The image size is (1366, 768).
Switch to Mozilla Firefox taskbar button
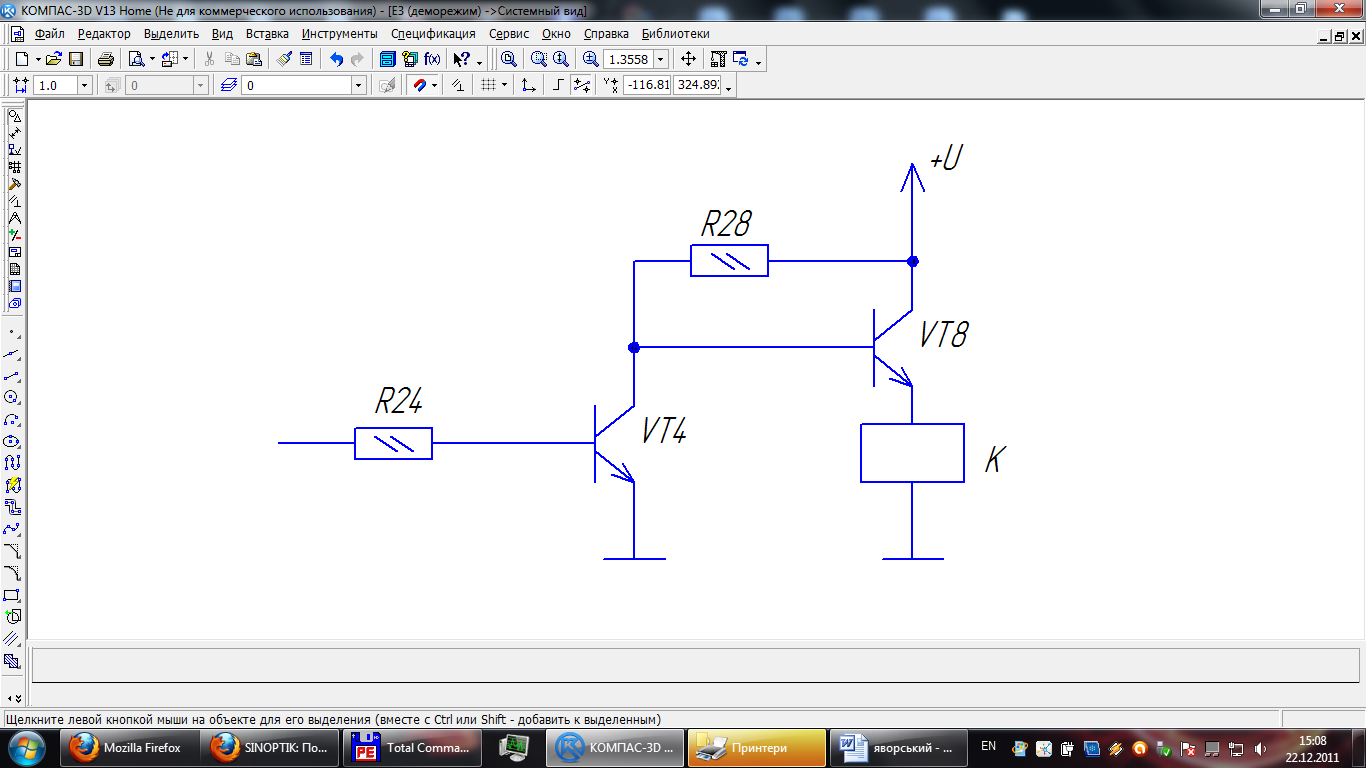[x=129, y=747]
